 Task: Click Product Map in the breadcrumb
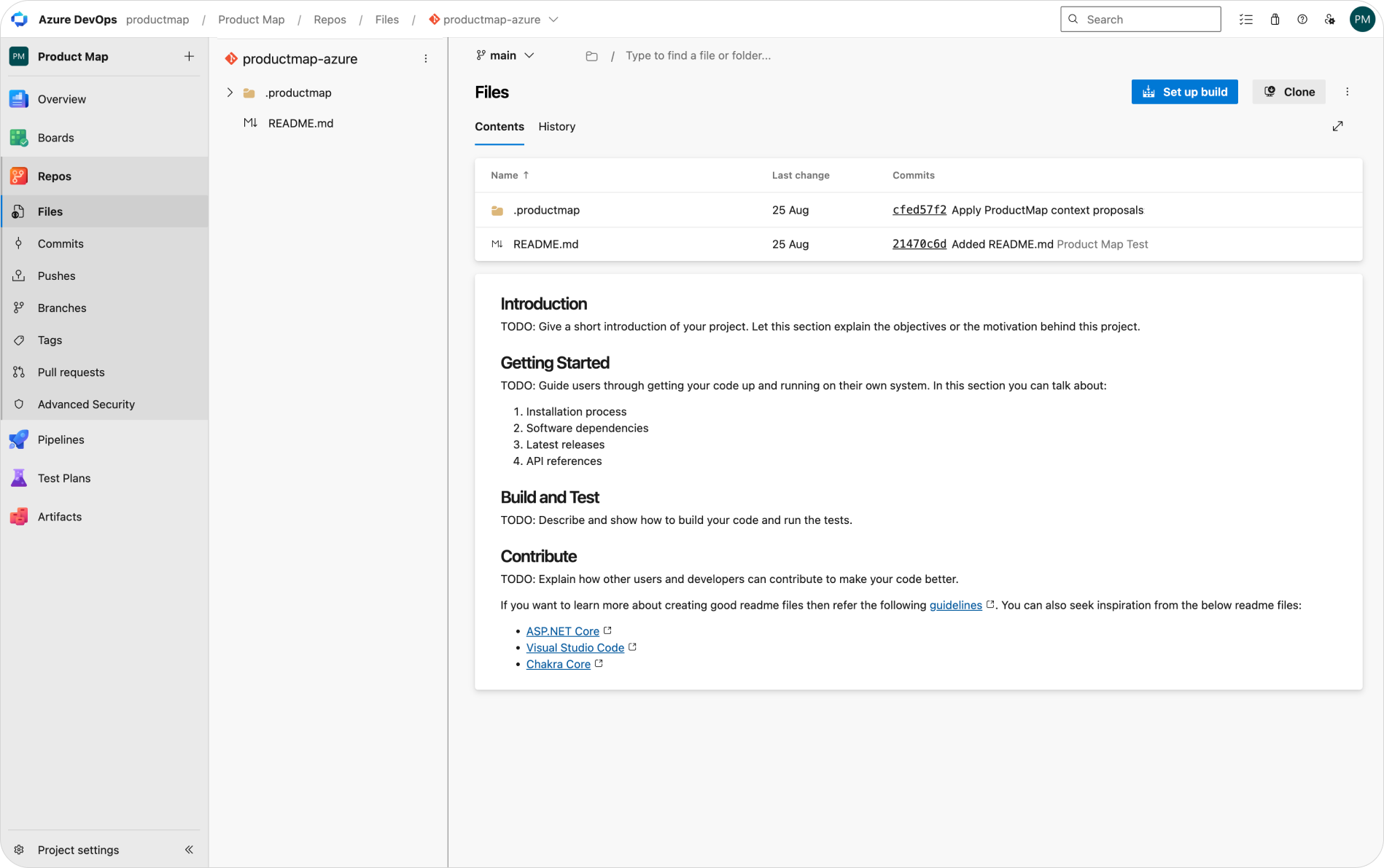pos(252,20)
